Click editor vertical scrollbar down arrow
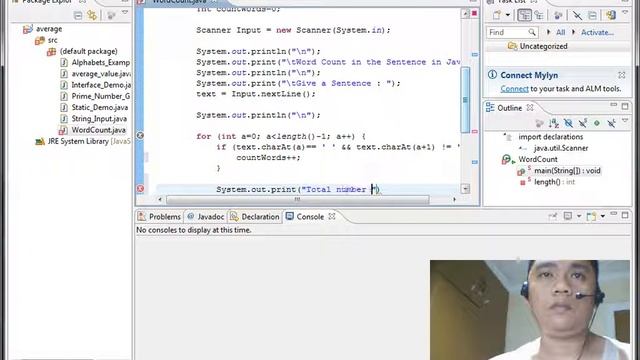640x360 pixels. tap(465, 189)
